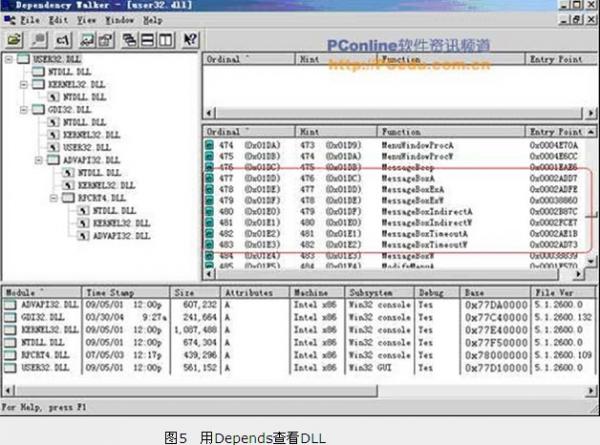Click export list scroll up arrow

pyautogui.click(x=591, y=132)
